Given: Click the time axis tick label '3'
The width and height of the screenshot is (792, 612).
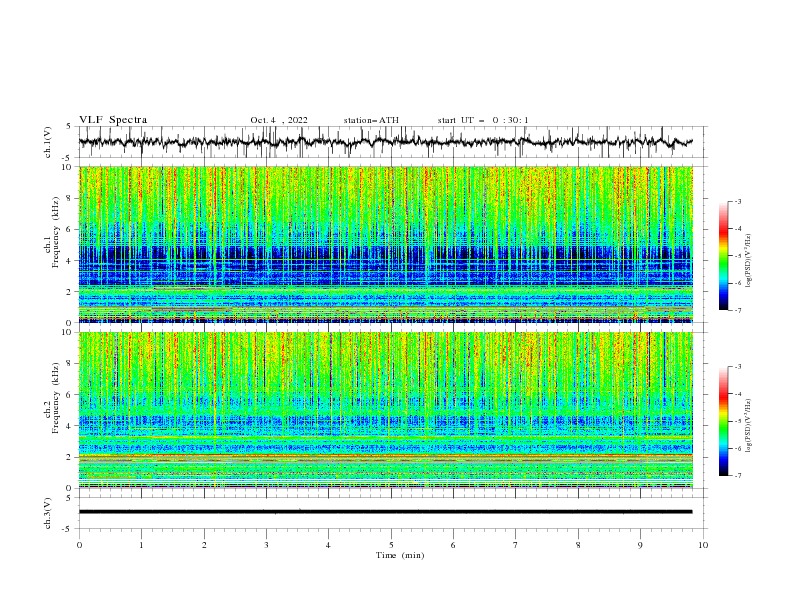Looking at the screenshot, I should click(266, 545).
